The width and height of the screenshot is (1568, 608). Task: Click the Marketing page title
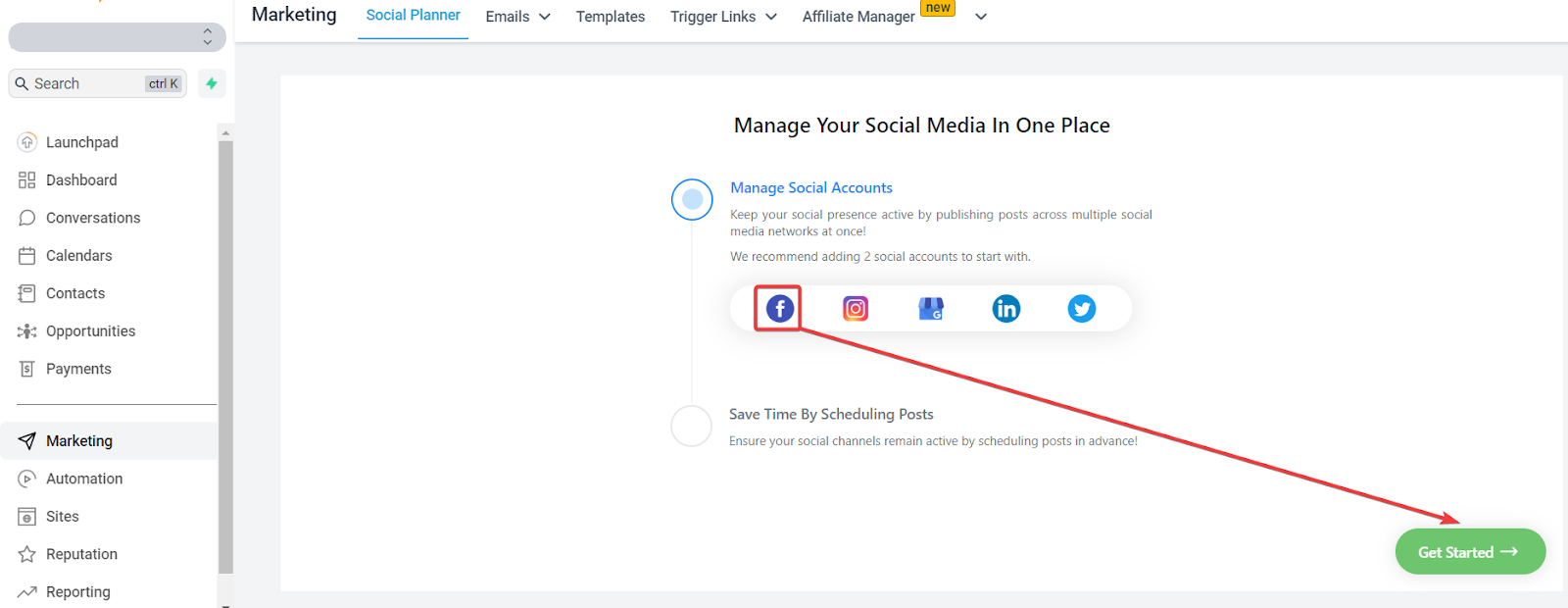pyautogui.click(x=294, y=15)
